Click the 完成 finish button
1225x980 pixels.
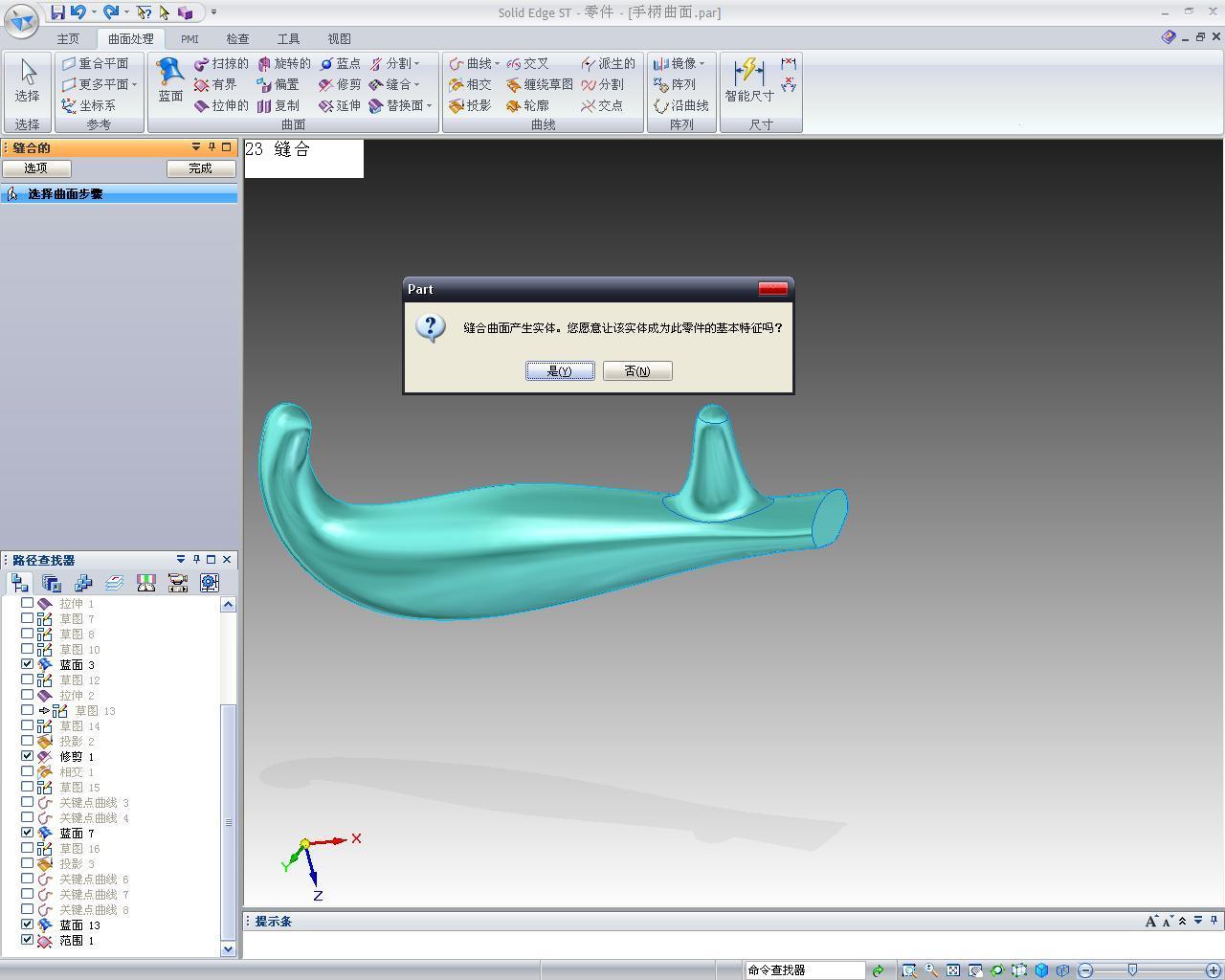coord(200,168)
